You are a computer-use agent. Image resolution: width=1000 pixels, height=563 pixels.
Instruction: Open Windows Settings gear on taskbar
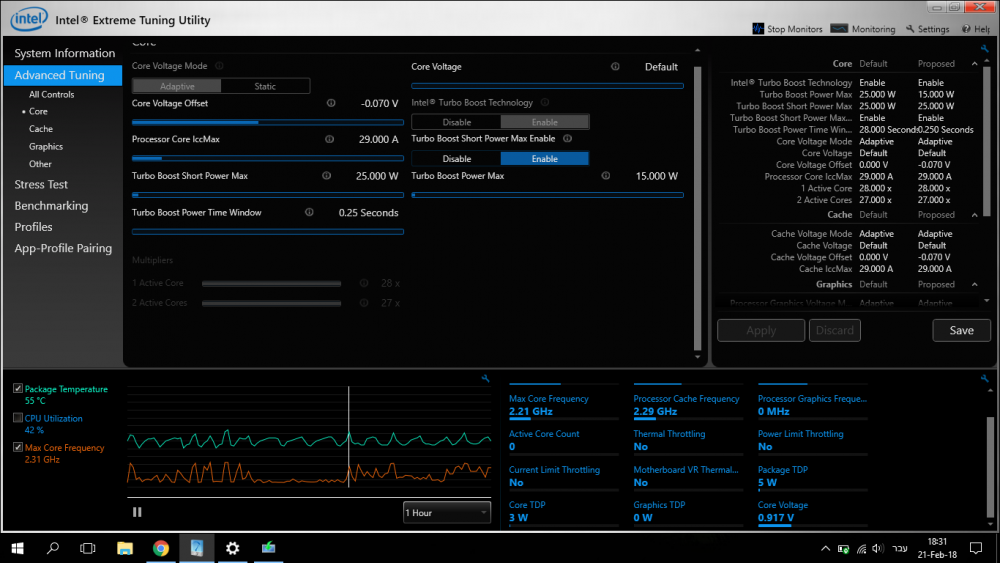coord(233,548)
